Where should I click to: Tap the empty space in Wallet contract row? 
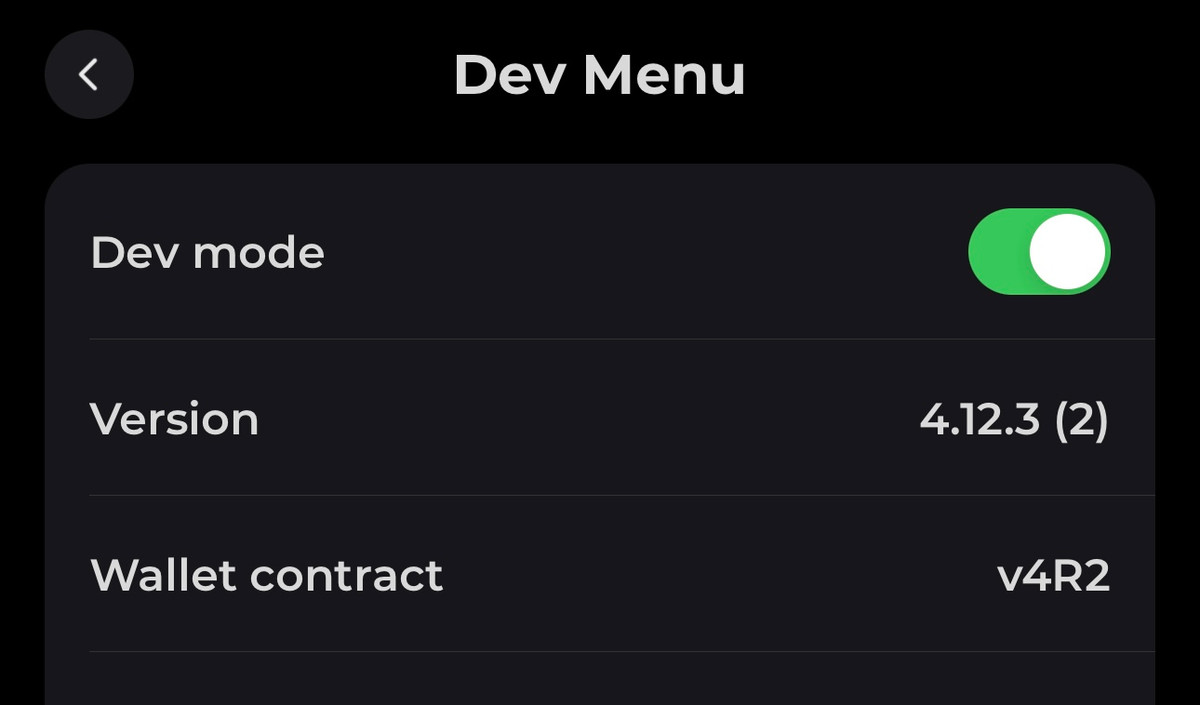coord(720,575)
